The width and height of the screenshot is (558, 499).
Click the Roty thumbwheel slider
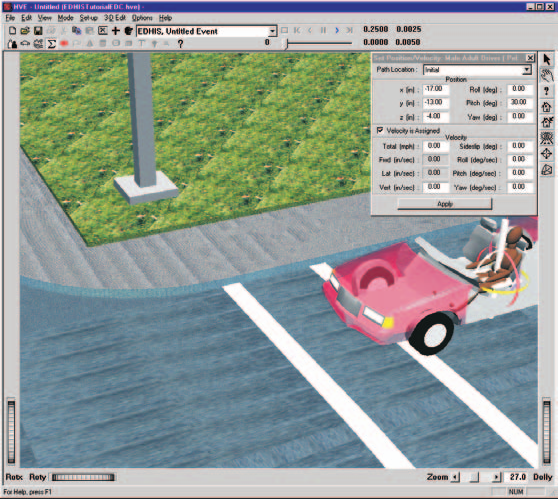tap(83, 477)
